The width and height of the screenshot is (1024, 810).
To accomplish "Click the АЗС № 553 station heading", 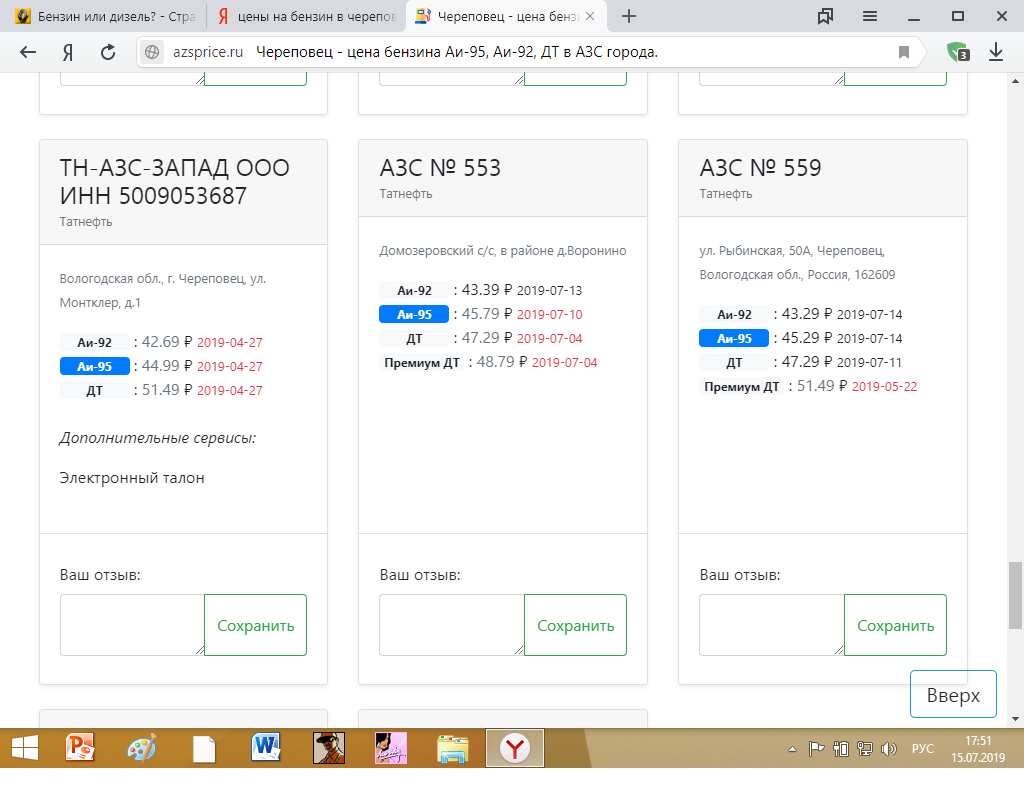I will click(440, 168).
